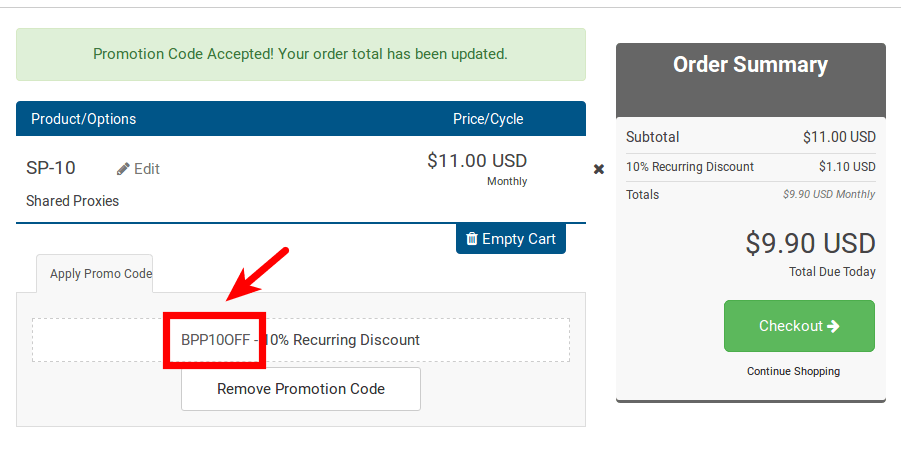Click the $1.10 USD discount amount

tap(847, 167)
